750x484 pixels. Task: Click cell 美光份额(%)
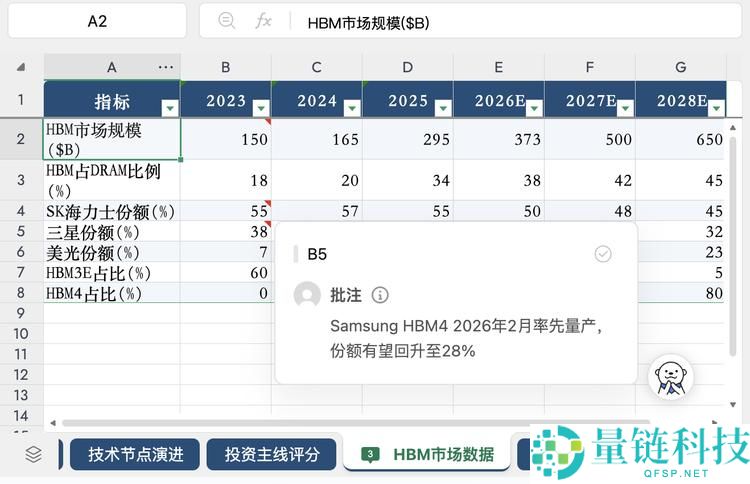point(112,252)
